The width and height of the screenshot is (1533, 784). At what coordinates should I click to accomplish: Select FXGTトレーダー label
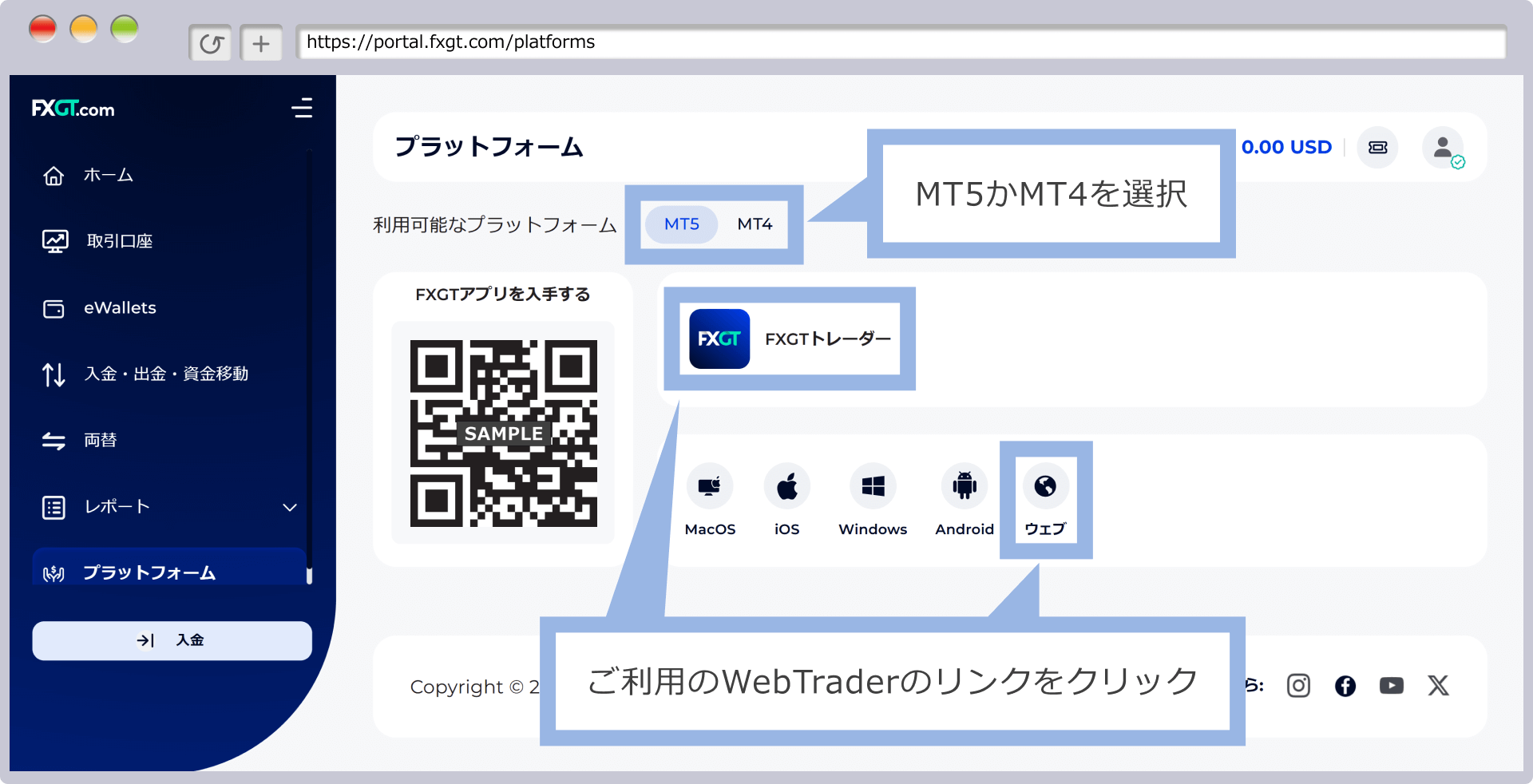click(x=828, y=339)
